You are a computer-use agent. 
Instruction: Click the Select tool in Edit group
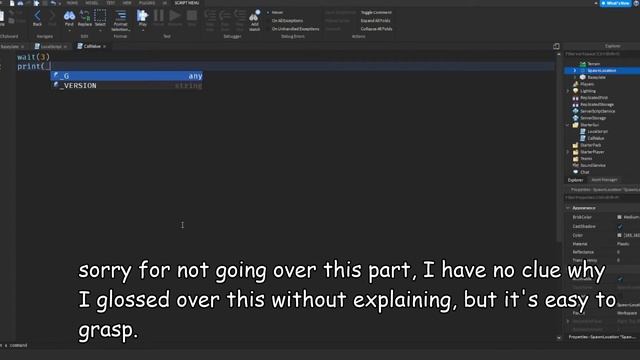(100, 18)
